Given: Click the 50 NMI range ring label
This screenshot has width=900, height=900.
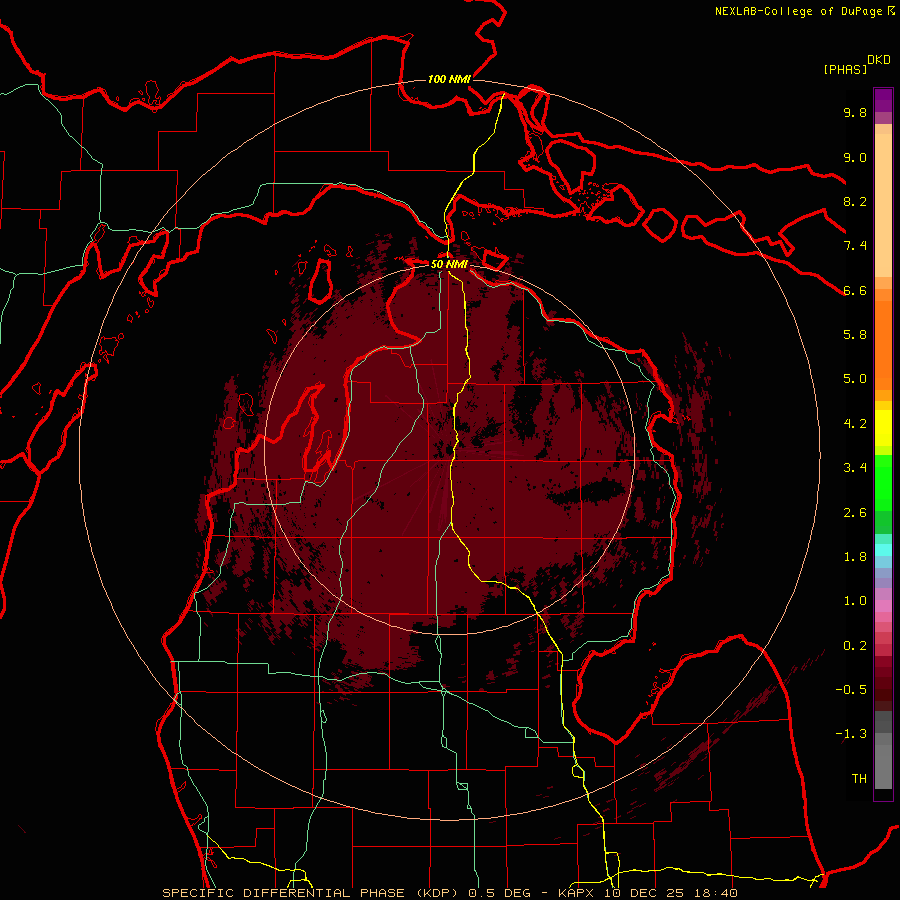Looking at the screenshot, I should click(x=449, y=264).
